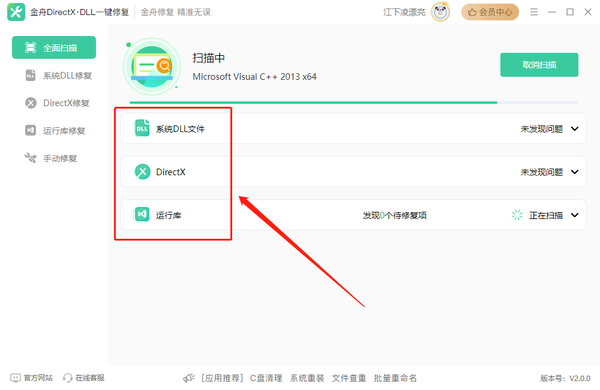Click the app logo in title bar
This screenshot has width=600, height=390.
16,12
